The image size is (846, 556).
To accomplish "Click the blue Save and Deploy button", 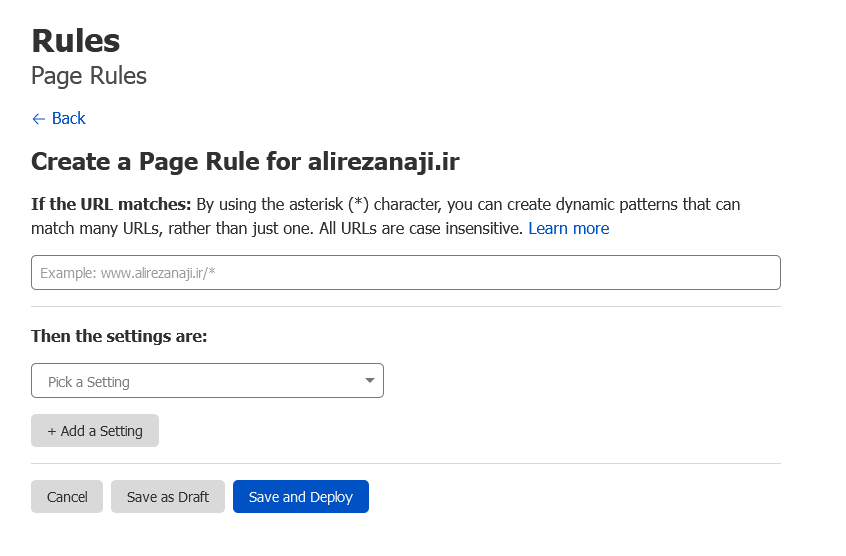I will coord(301,497).
